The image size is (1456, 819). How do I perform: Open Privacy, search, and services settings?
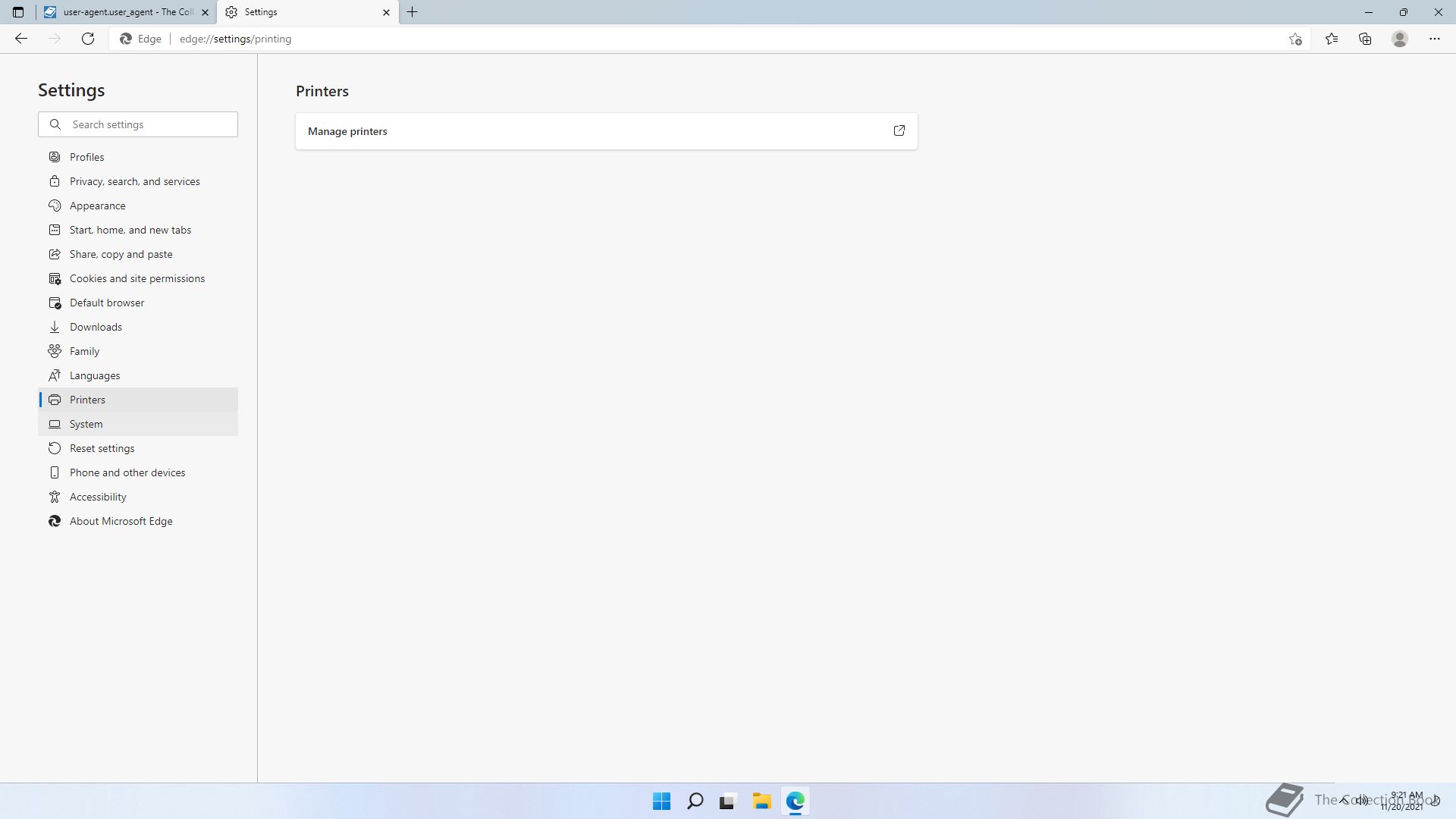pyautogui.click(x=134, y=181)
